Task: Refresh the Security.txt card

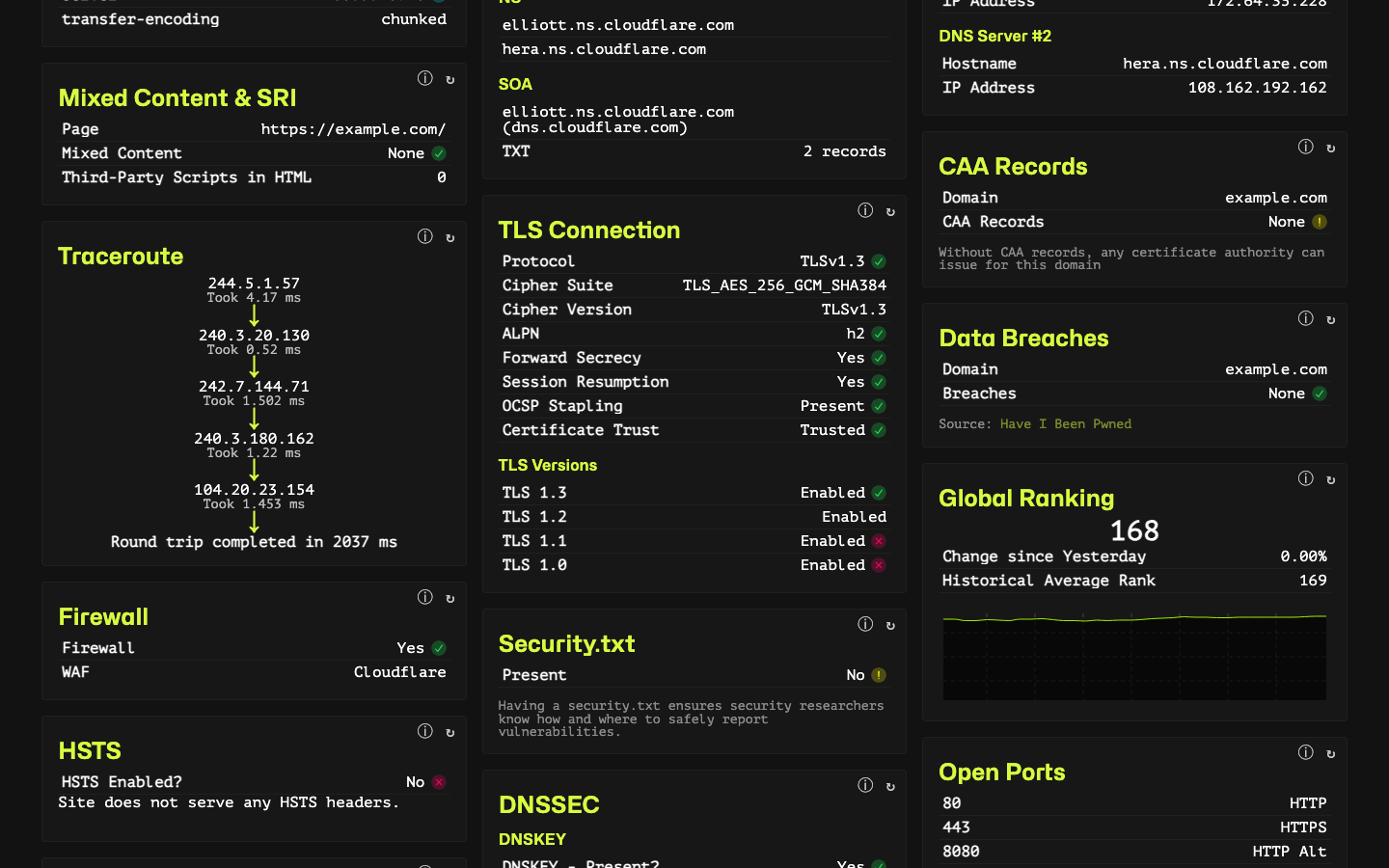Action: (890, 625)
